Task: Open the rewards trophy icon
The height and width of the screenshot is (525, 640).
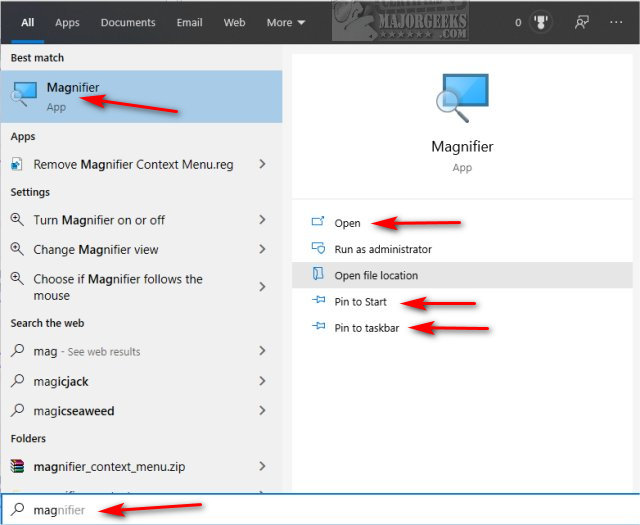Action: tap(541, 22)
